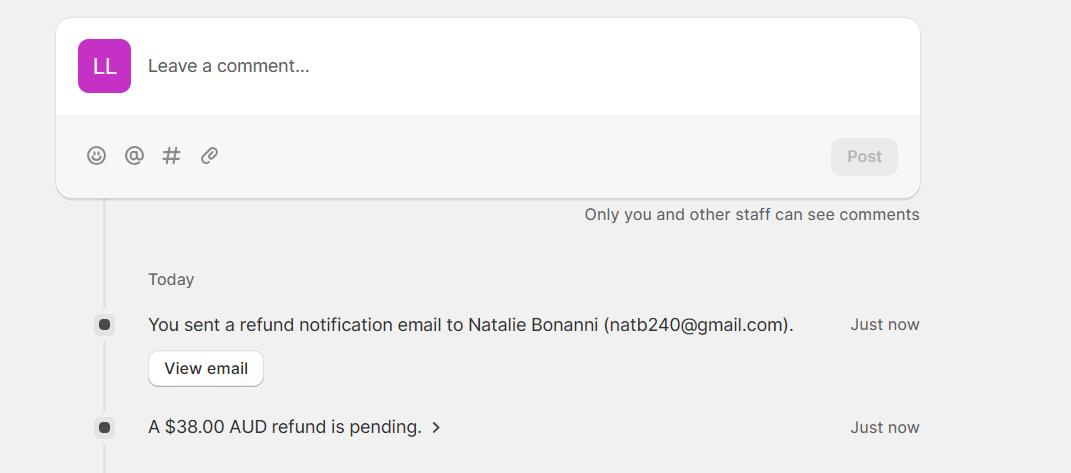1071x473 pixels.
Task: Click the natb240@gmail.com address
Action: 697,325
